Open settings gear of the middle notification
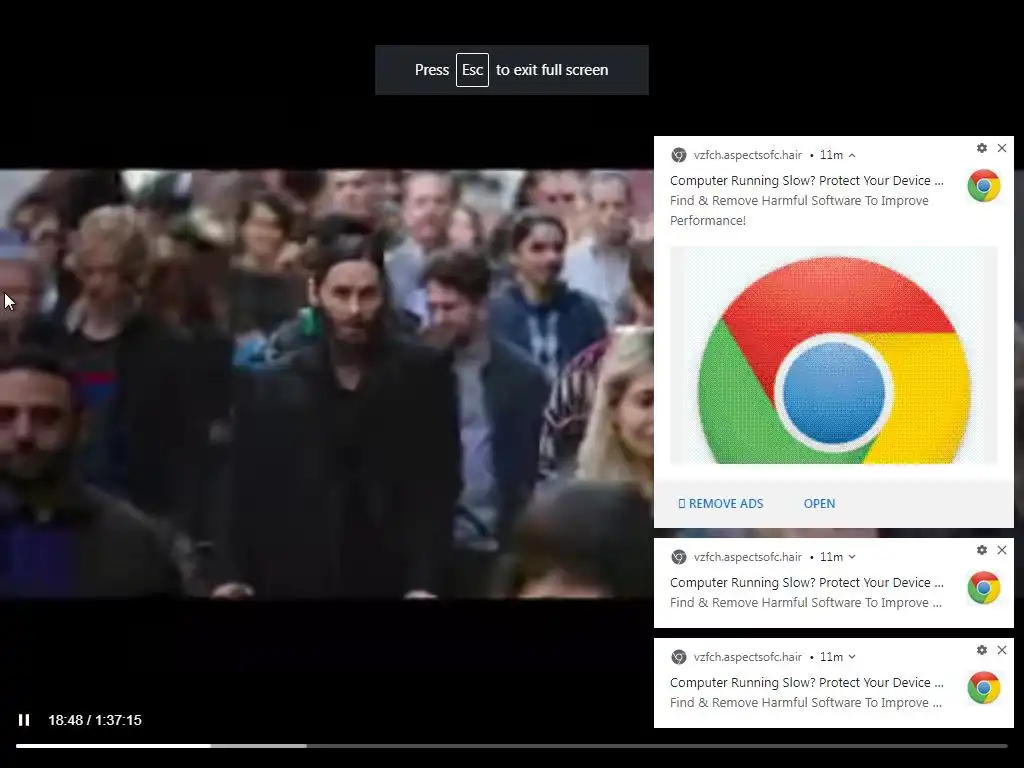Screen dimensions: 1024x768 tap(982, 550)
